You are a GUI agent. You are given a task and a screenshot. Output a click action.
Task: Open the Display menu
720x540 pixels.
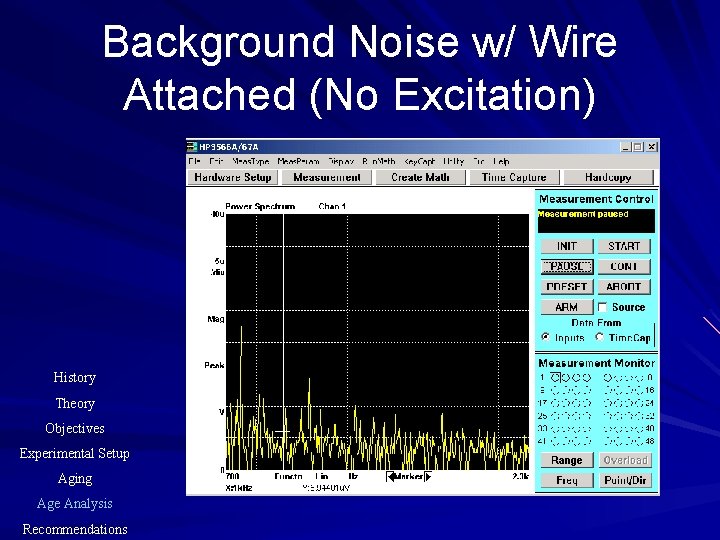(x=341, y=162)
